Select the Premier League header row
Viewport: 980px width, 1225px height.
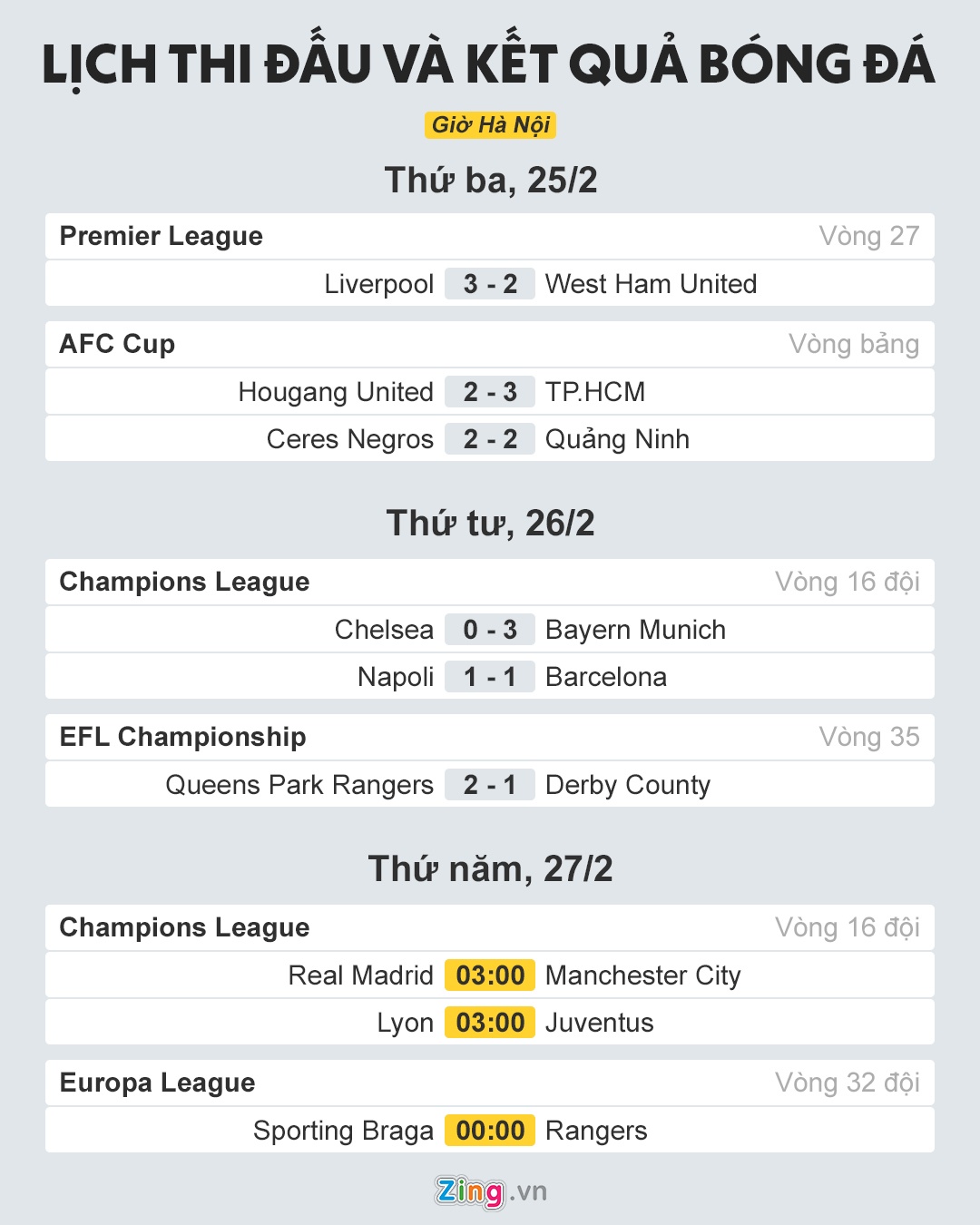coord(490,236)
